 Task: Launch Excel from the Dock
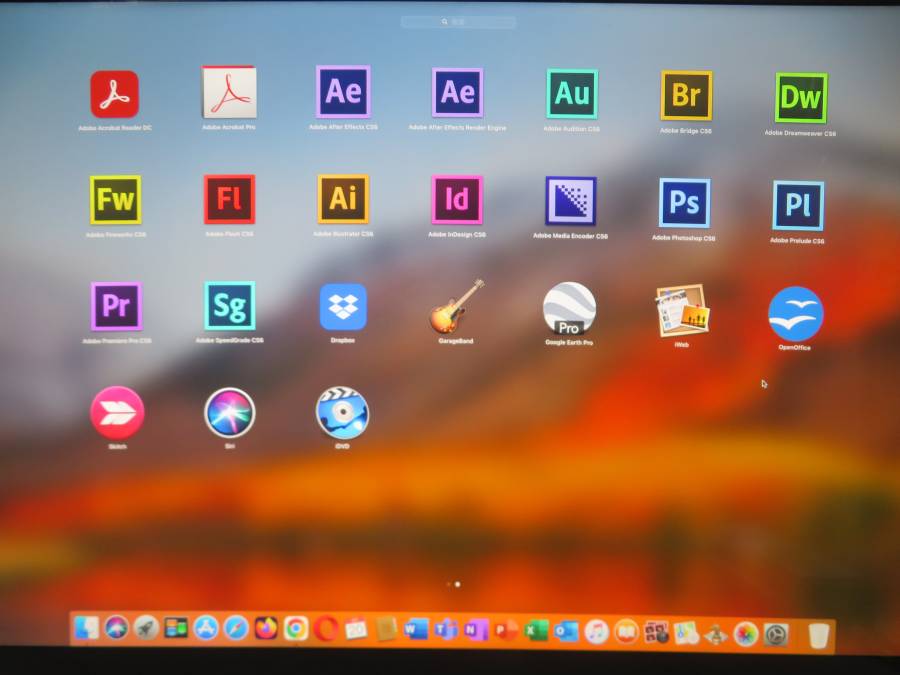pos(536,631)
